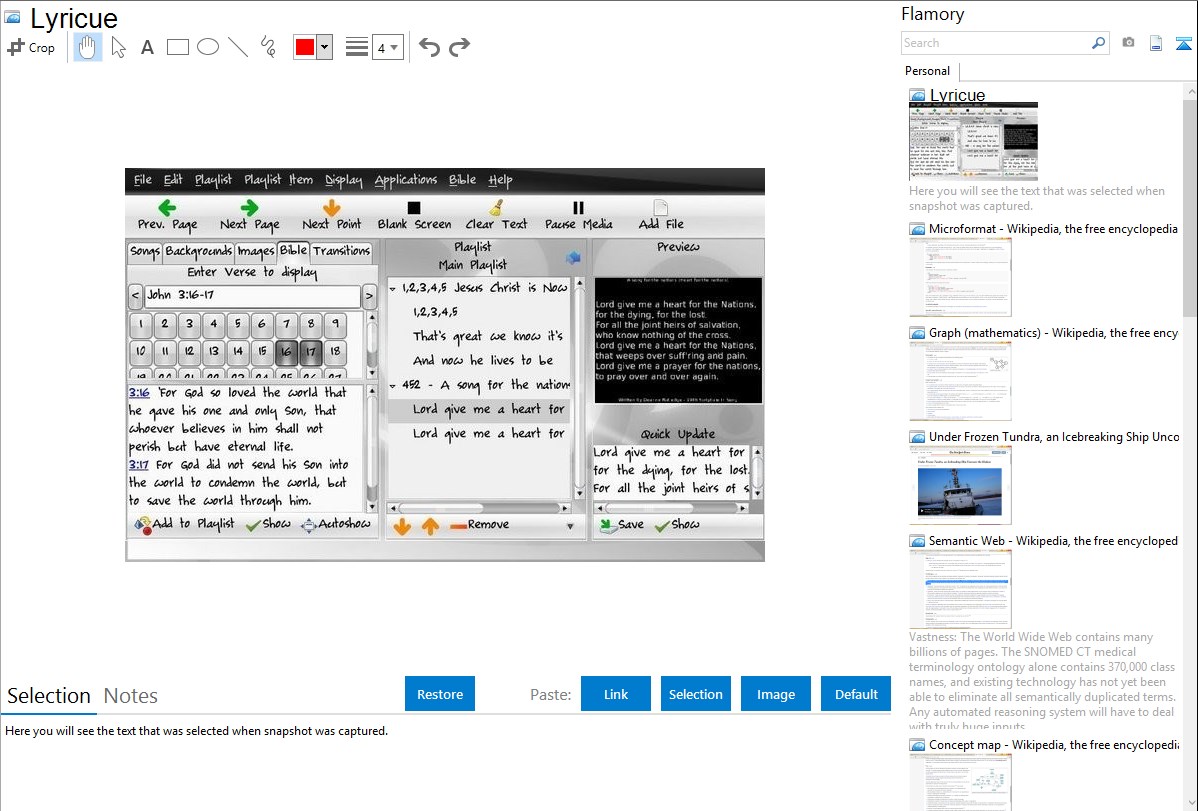This screenshot has height=811, width=1198.
Task: Click the Flamory search field
Action: coord(996,43)
